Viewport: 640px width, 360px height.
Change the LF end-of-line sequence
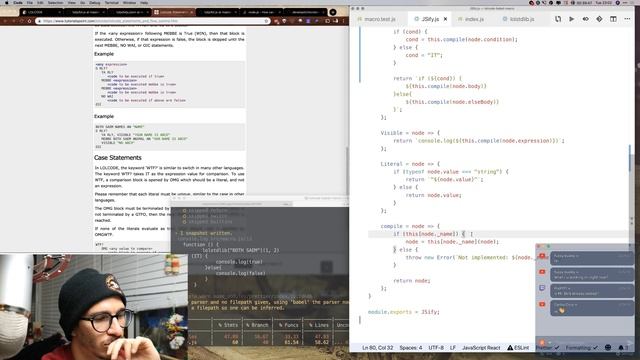point(453,348)
